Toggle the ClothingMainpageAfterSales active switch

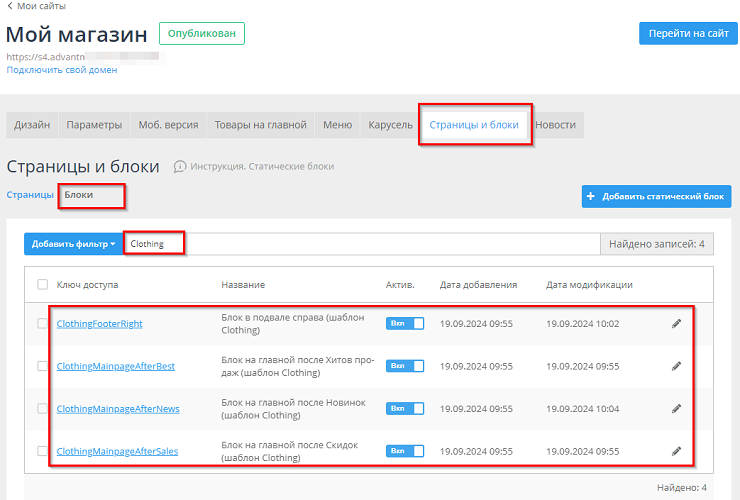pos(405,451)
